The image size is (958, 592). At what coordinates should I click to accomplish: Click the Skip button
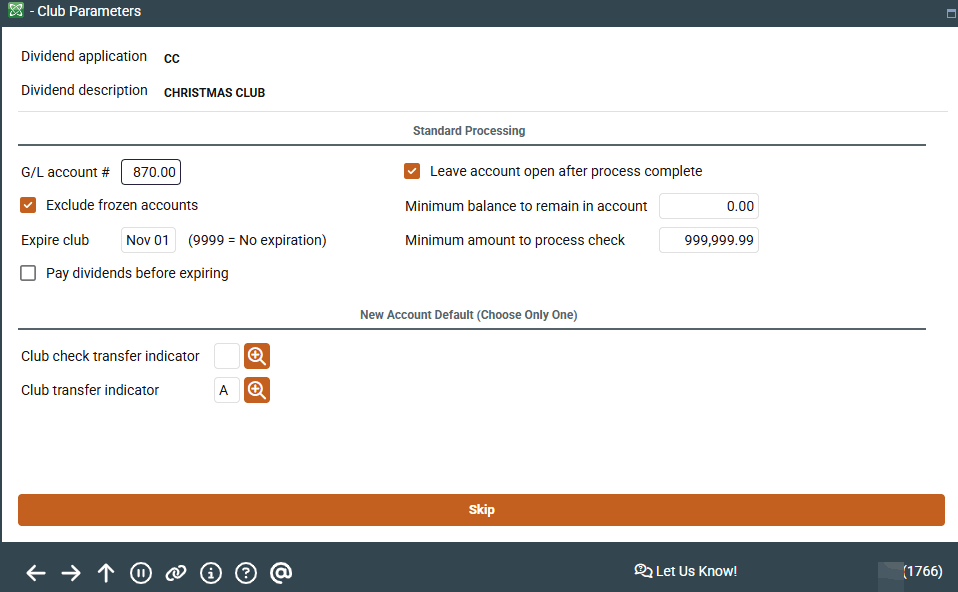(481, 510)
